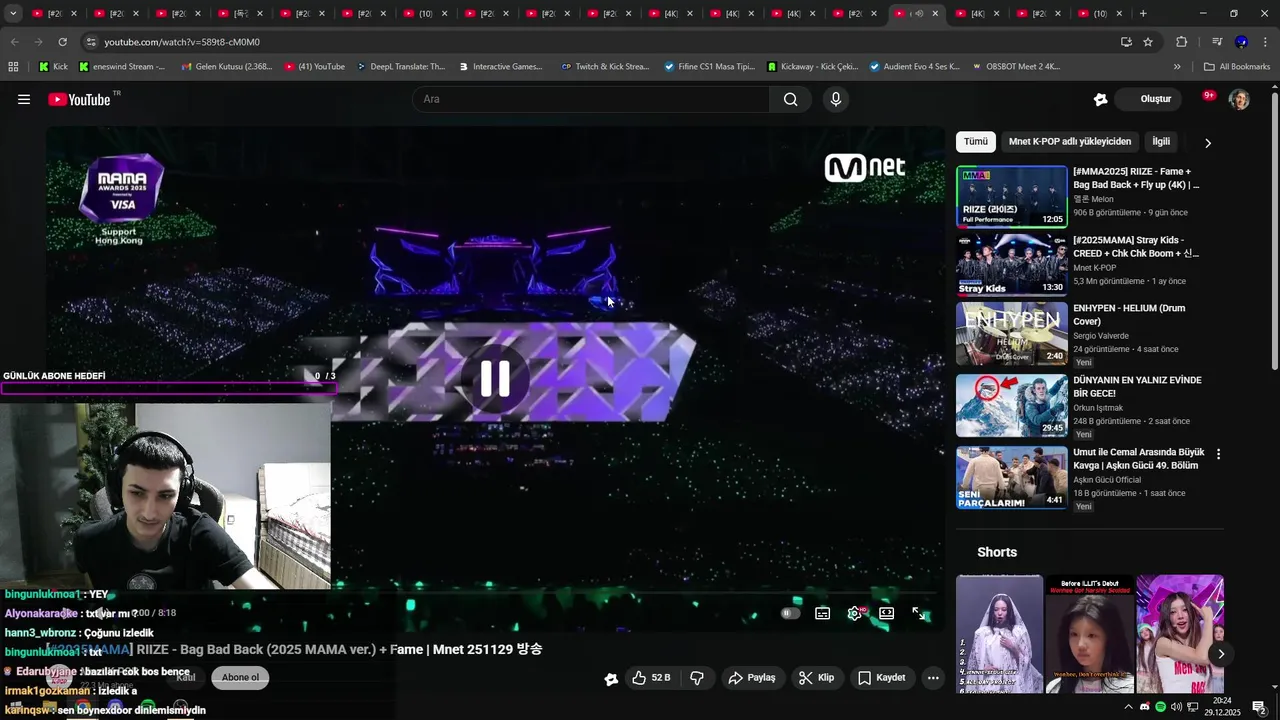1280x720 pixels.
Task: Enter full screen in the player
Action: click(x=919, y=613)
